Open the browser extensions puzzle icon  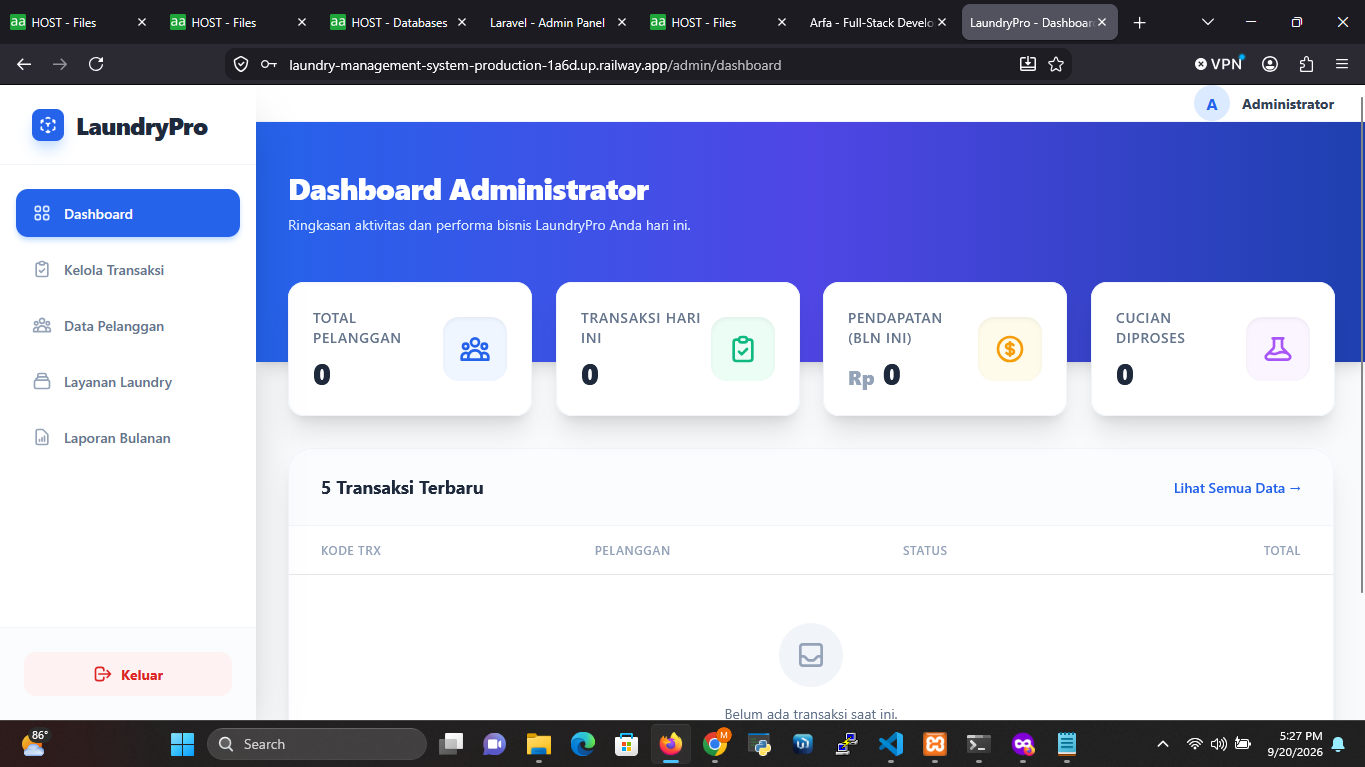(1306, 64)
